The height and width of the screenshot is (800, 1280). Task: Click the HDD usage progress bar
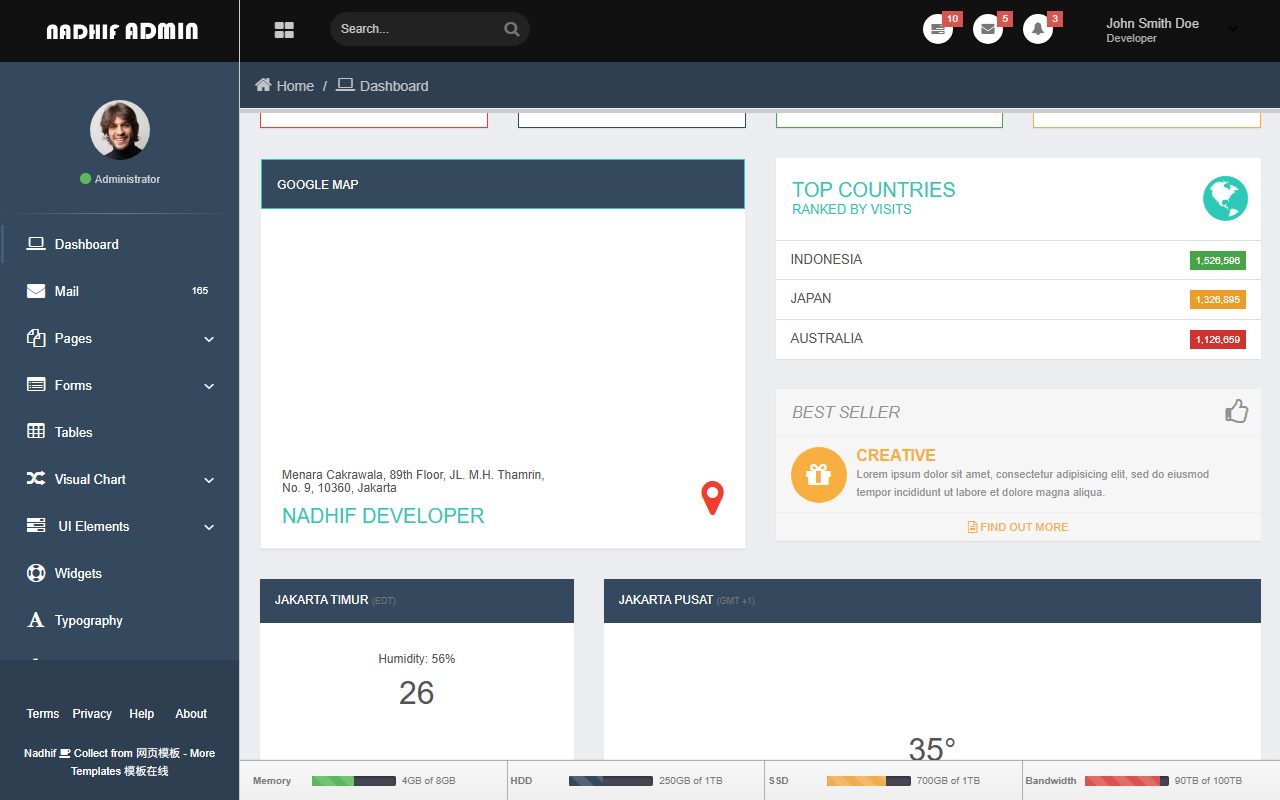coord(611,781)
